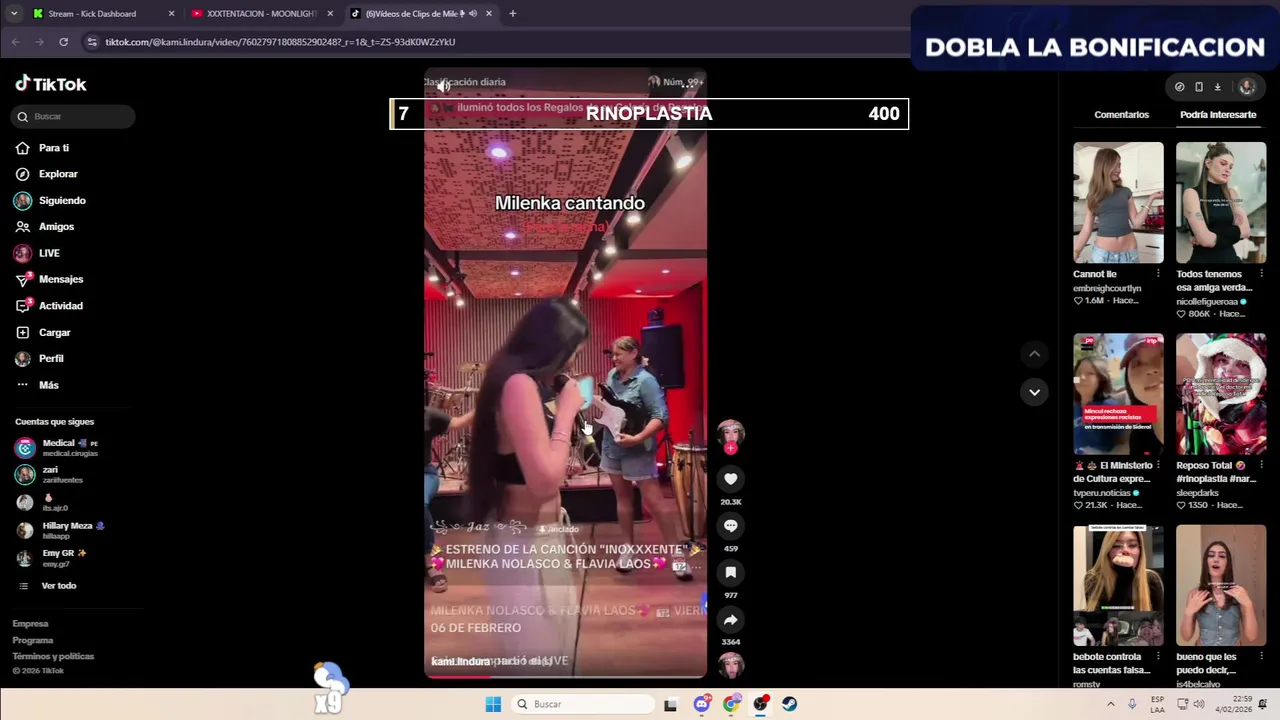1280x720 pixels.
Task: Open Mensajes inbox
Action: 61,280
